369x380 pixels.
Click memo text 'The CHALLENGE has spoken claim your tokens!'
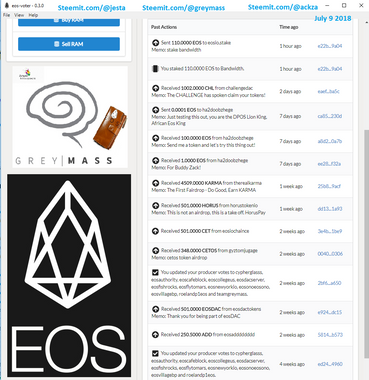pos(216,95)
